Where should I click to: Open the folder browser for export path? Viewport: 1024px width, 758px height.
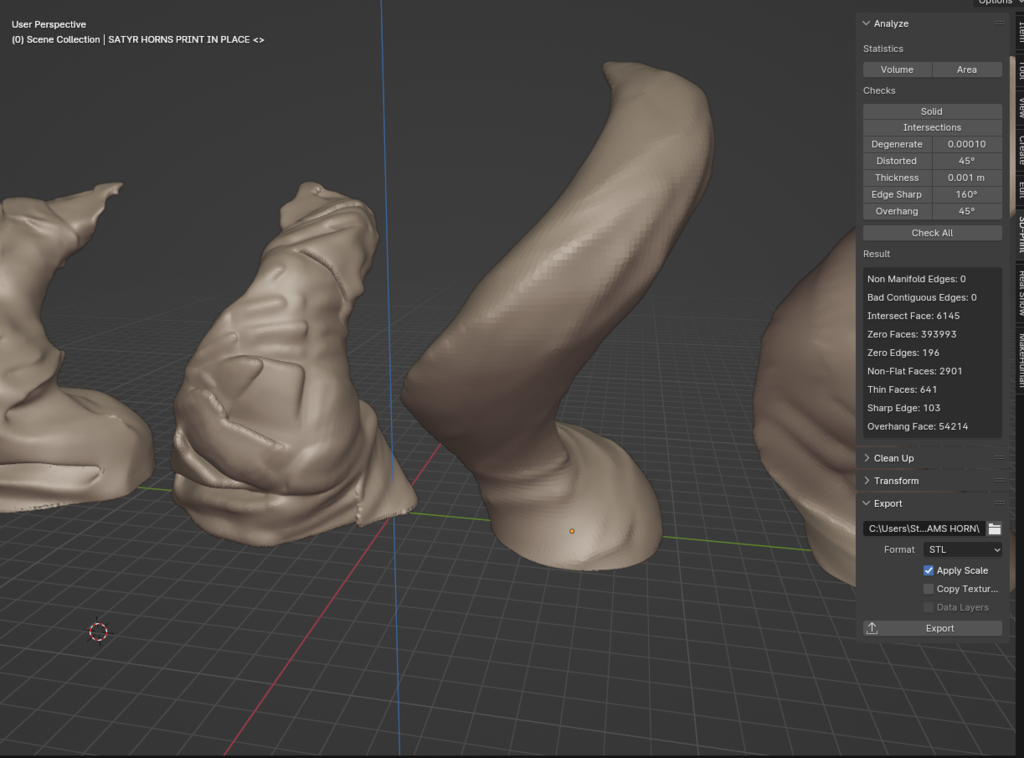(994, 528)
